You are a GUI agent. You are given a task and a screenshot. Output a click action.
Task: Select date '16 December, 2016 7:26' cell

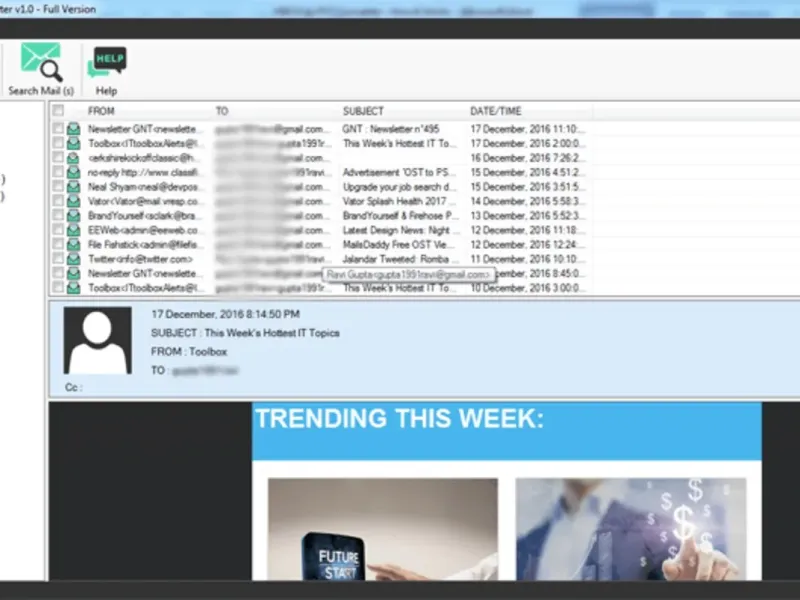[x=527, y=158]
